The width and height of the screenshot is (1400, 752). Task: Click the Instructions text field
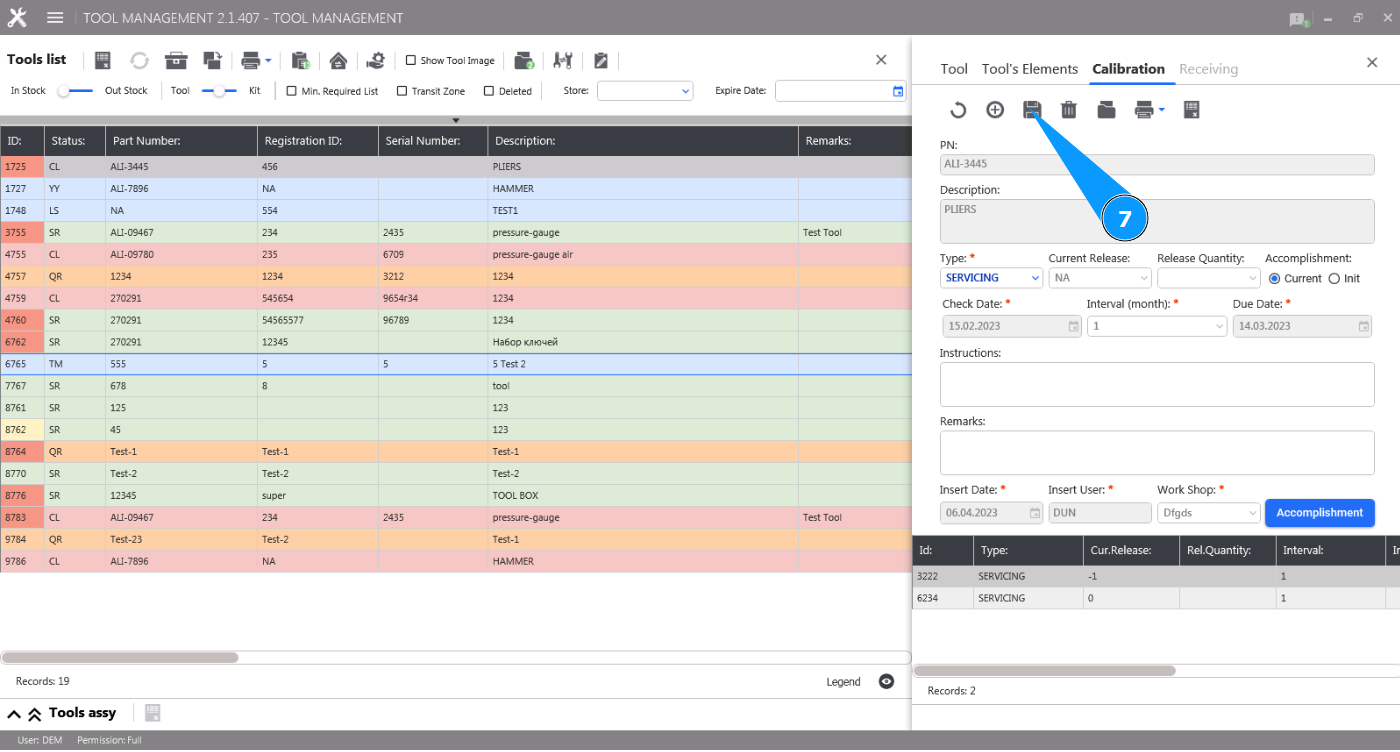pos(1156,385)
